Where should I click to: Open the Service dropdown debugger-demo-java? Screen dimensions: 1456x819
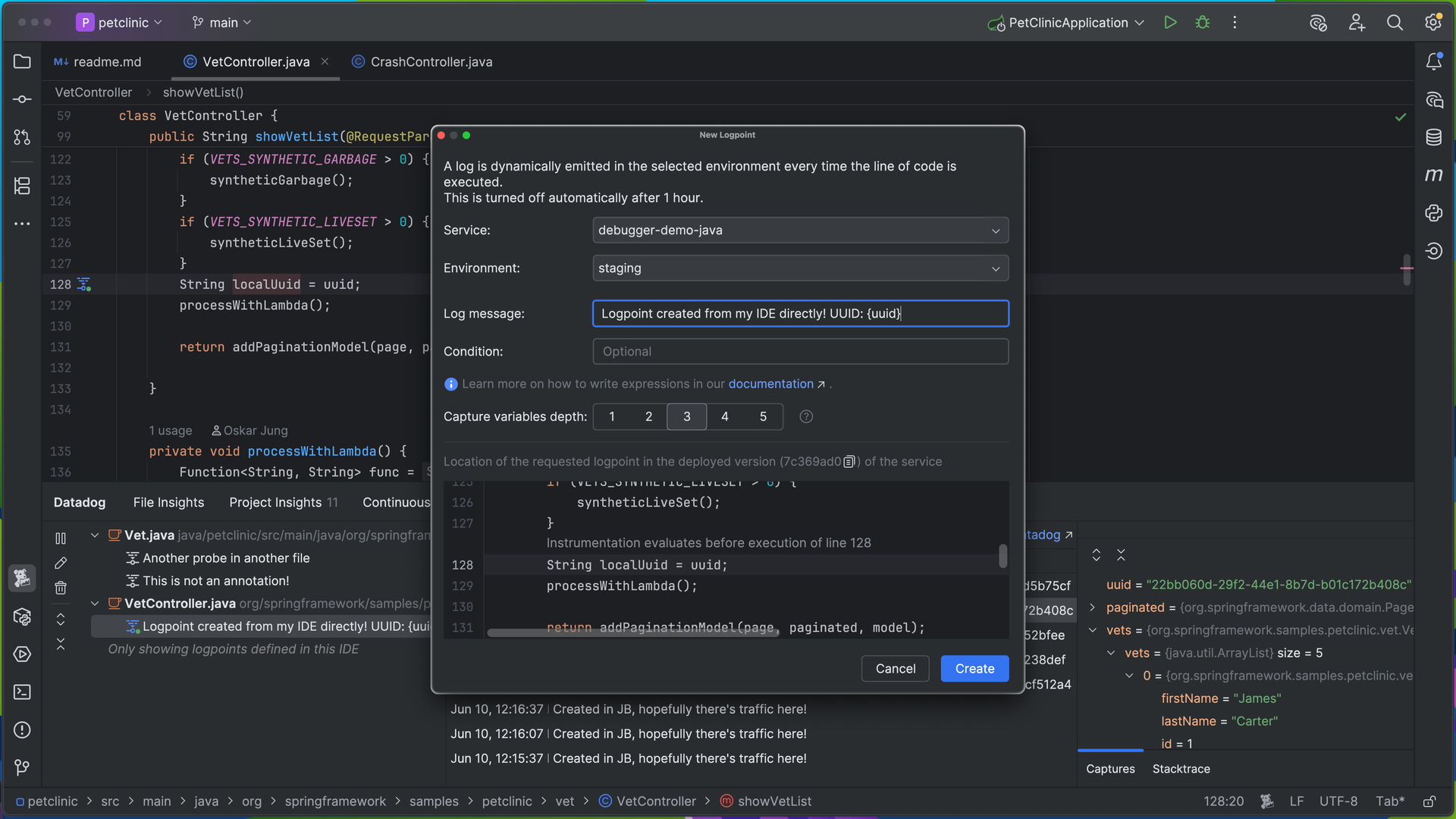800,231
